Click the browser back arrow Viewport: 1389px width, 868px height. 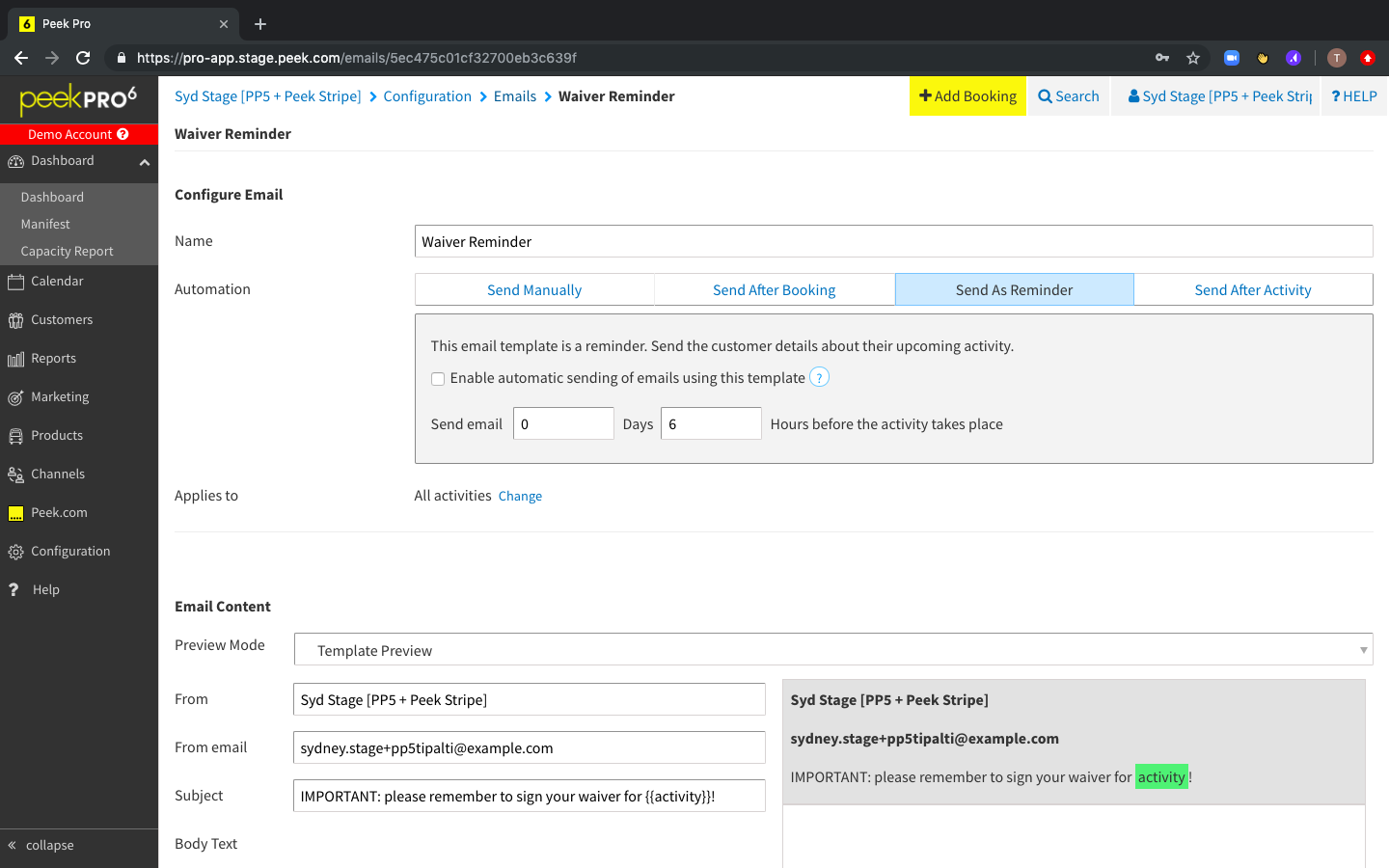pyautogui.click(x=21, y=58)
